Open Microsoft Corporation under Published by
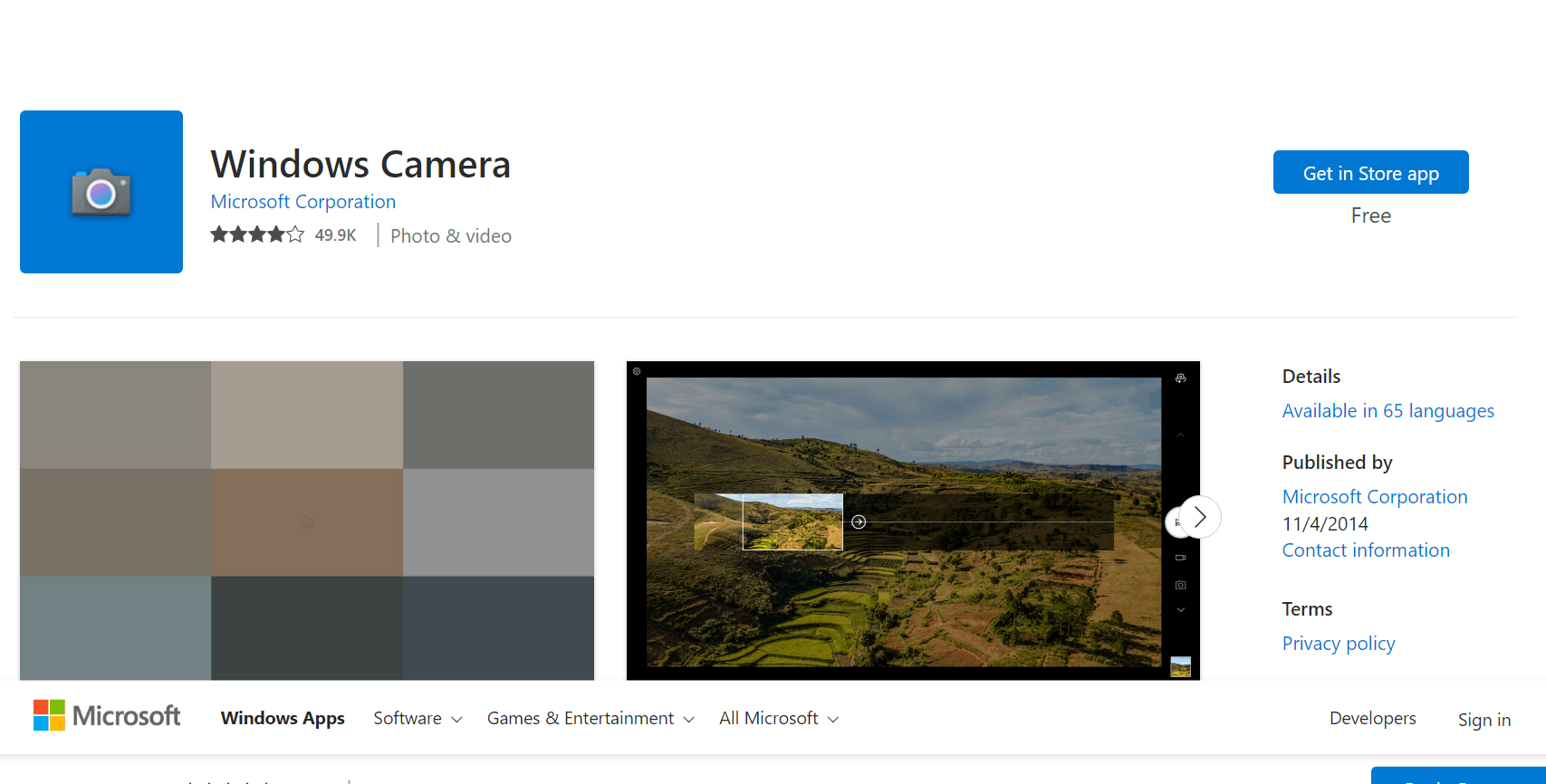This screenshot has width=1546, height=784. (1375, 497)
